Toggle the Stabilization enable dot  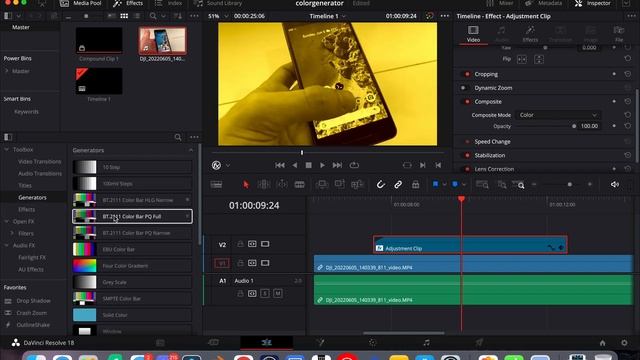pyautogui.click(x=467, y=156)
